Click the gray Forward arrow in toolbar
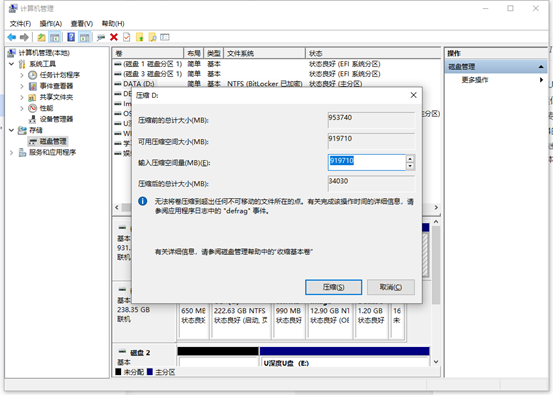Viewport: 553px width, 395px height. [x=24, y=37]
